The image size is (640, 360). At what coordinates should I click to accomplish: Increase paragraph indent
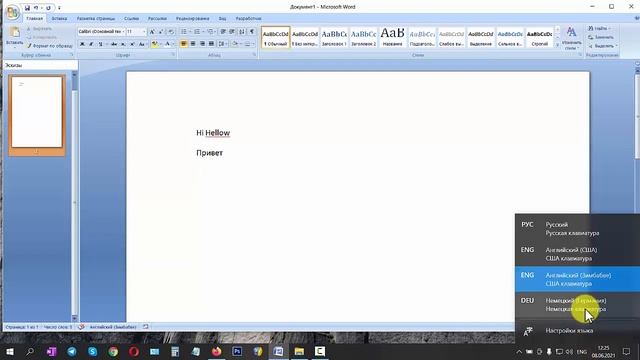[x=232, y=31]
